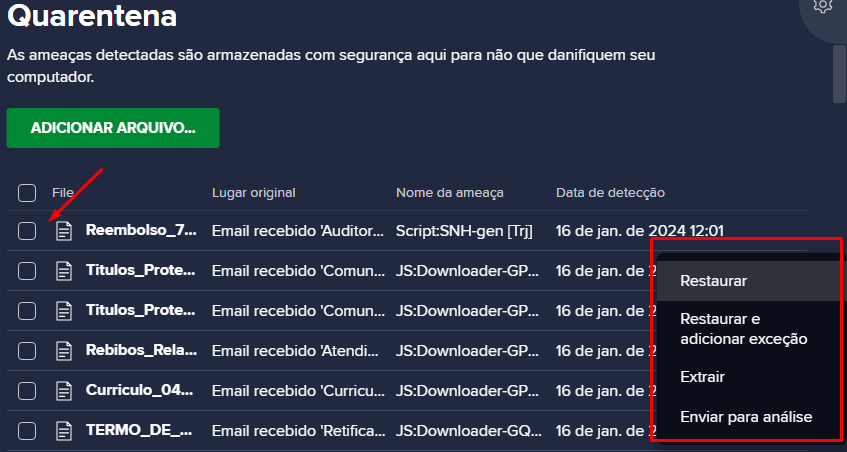Click the ADICIONAR ARQUIVO green button

click(x=113, y=128)
